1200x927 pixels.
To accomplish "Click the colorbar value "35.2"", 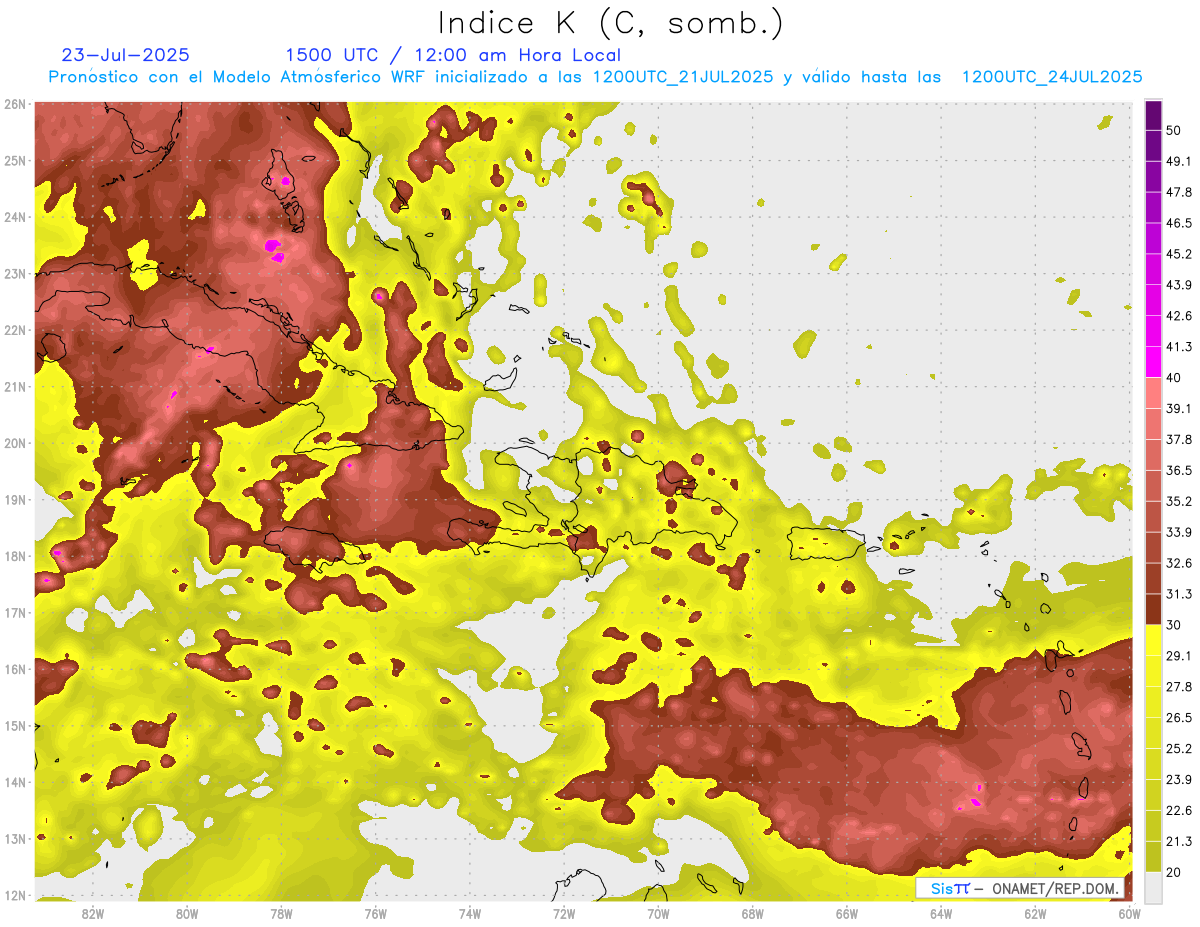I will [1178, 501].
